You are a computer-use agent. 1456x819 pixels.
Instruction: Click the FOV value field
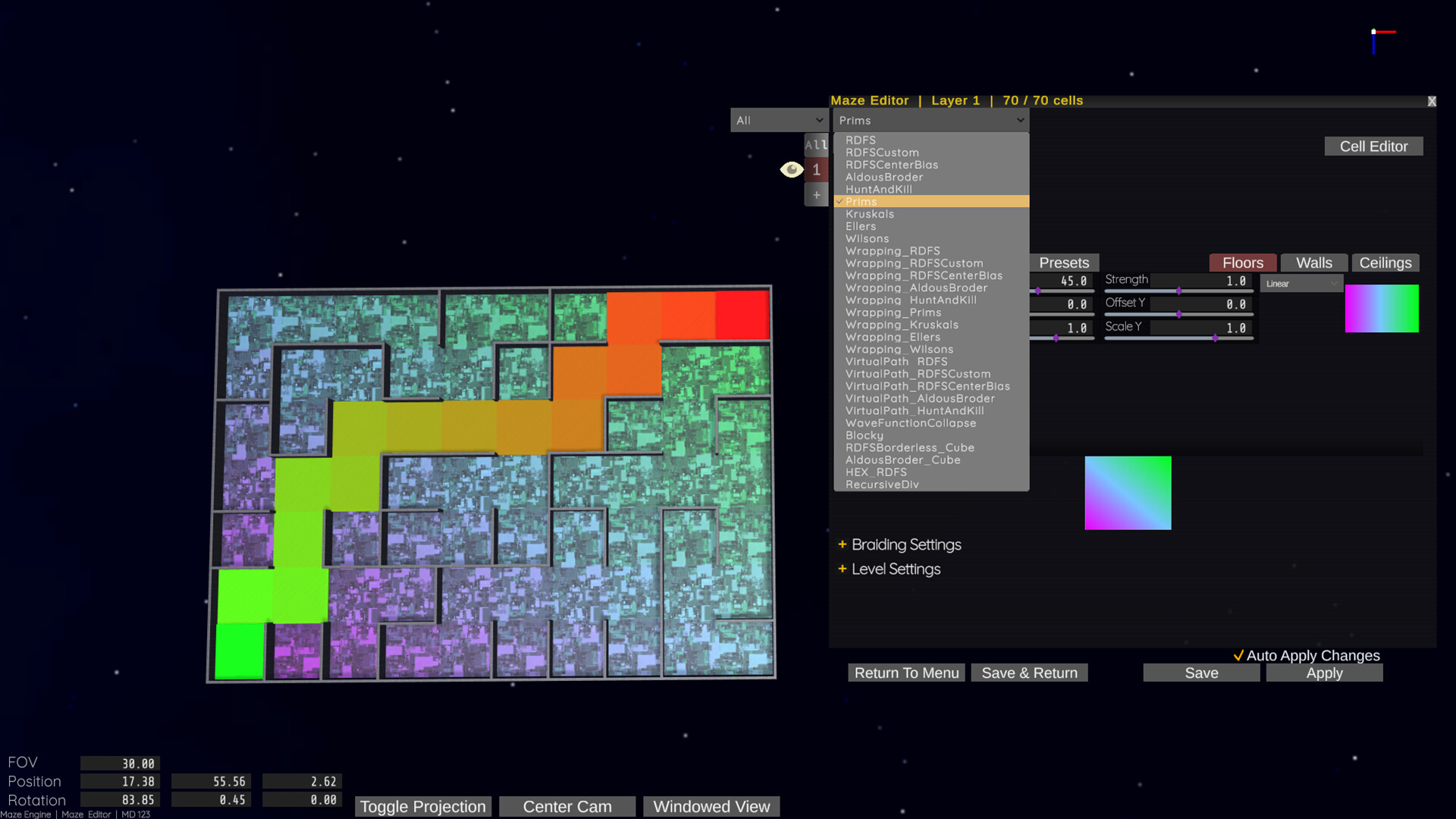(x=120, y=763)
